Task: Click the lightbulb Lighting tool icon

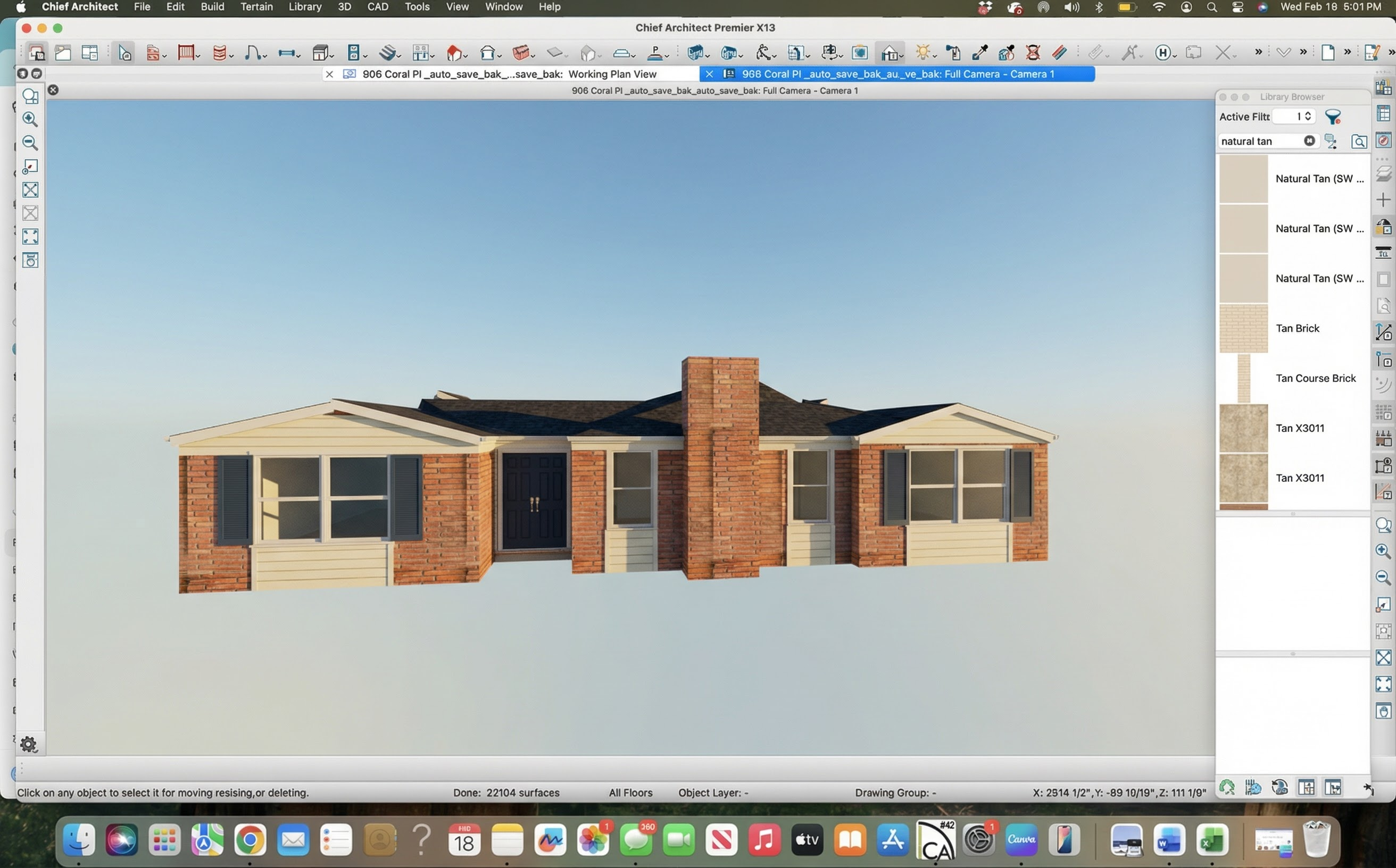Action: (x=923, y=53)
